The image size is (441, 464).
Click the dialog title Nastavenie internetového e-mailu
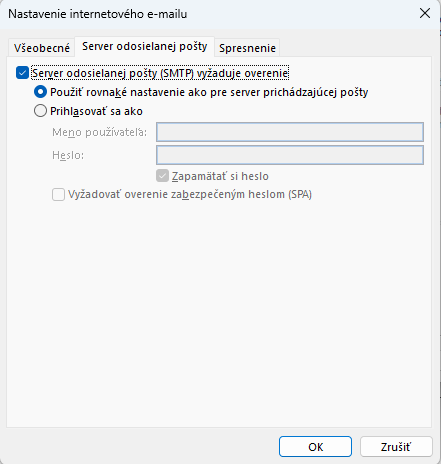pos(98,14)
